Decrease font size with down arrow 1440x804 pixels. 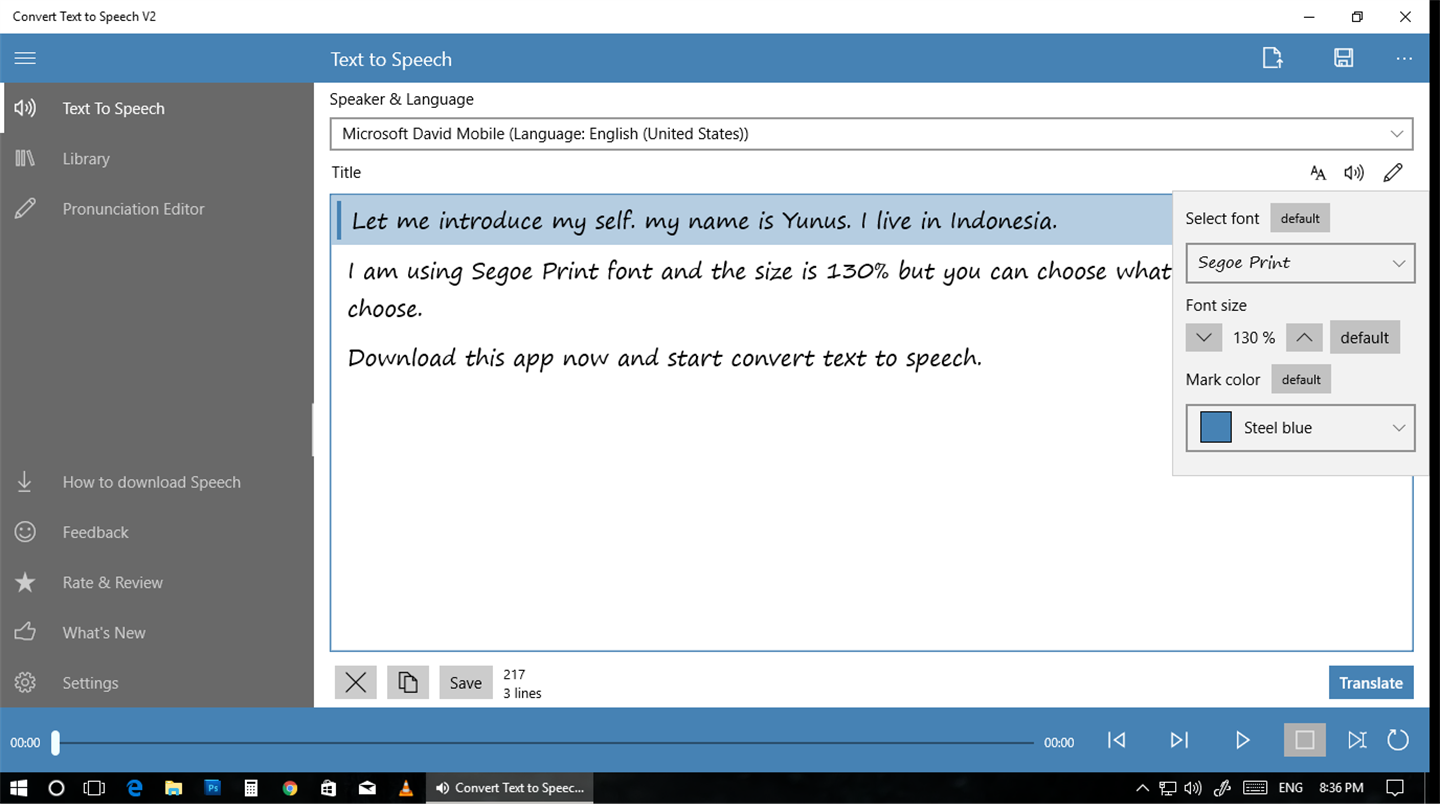click(x=1204, y=337)
